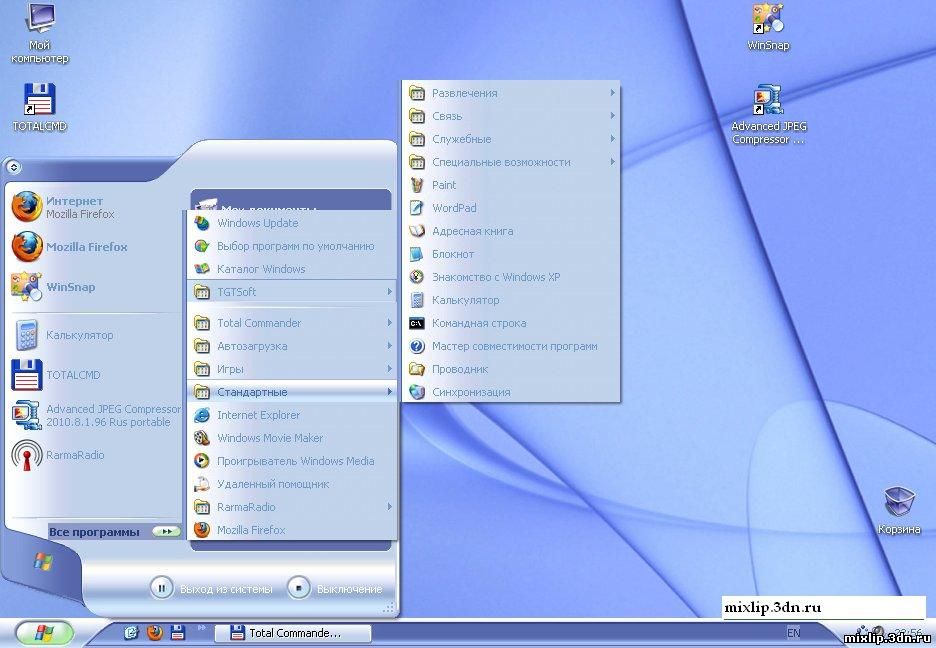
Task: Open Выбор программ по умолчанию
Action: tap(291, 246)
